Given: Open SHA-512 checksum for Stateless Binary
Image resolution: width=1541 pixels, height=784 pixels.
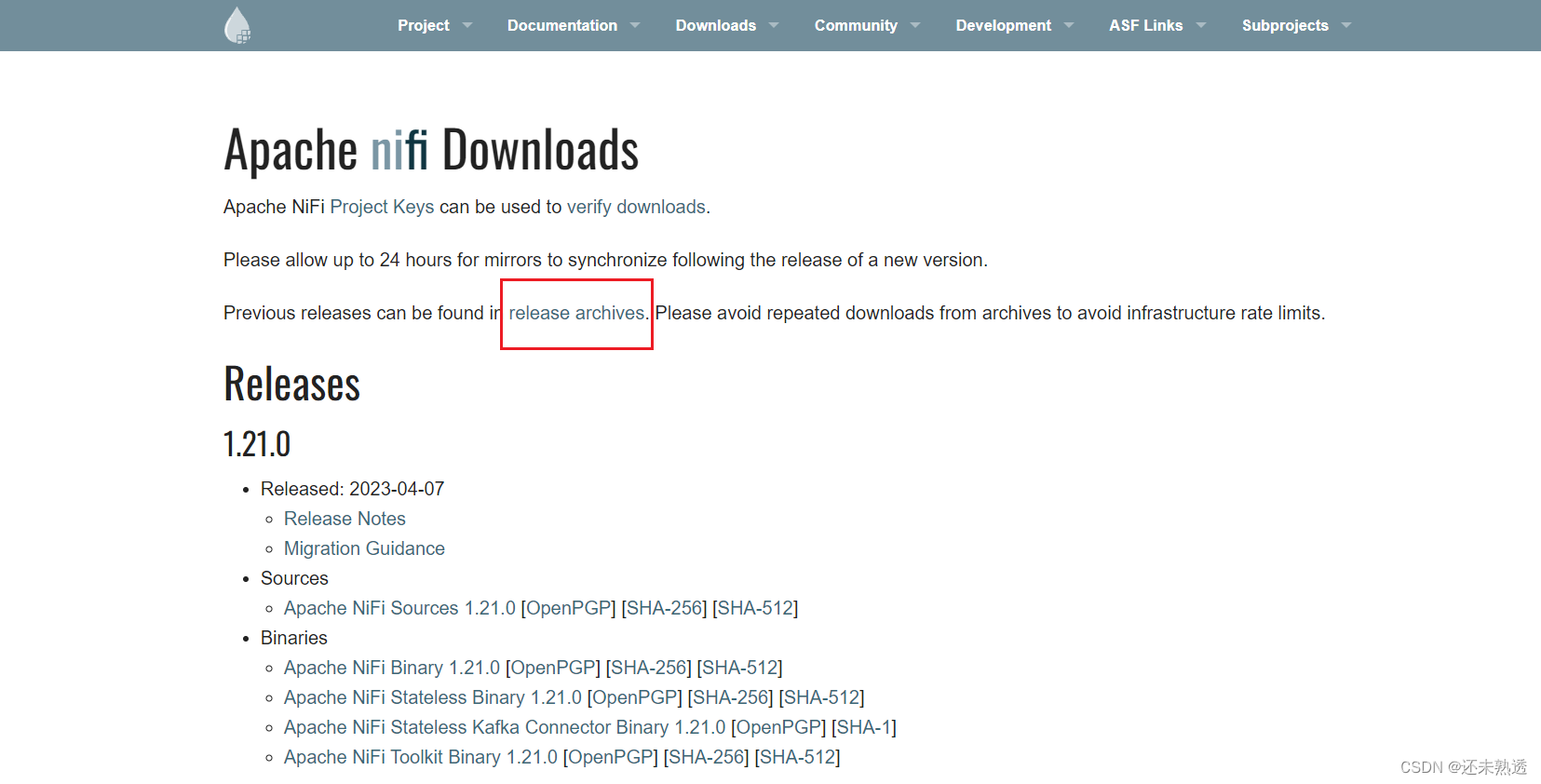Looking at the screenshot, I should pos(821,697).
